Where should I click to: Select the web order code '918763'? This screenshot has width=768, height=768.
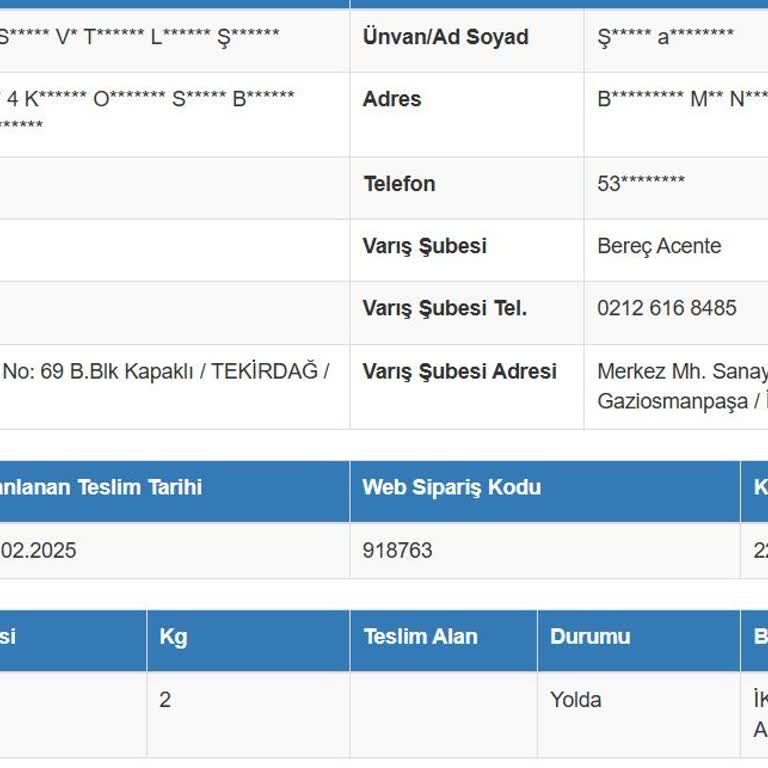397,550
